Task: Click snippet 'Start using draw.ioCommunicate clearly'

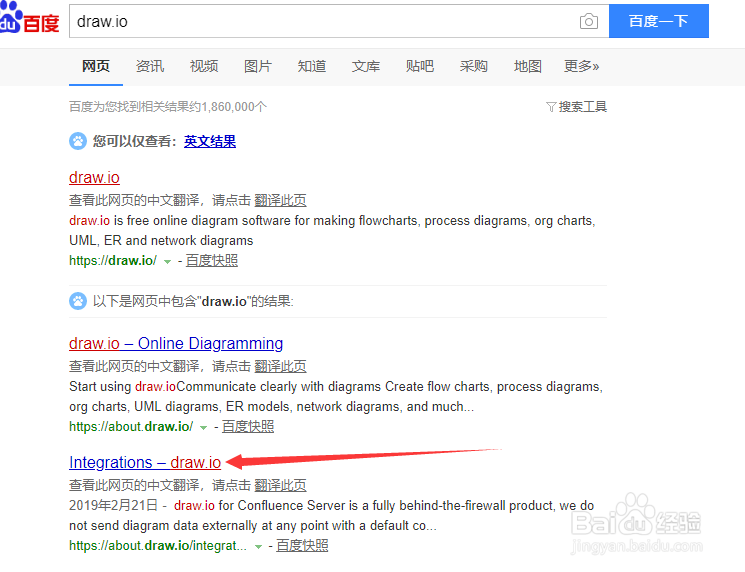Action: click(336, 397)
